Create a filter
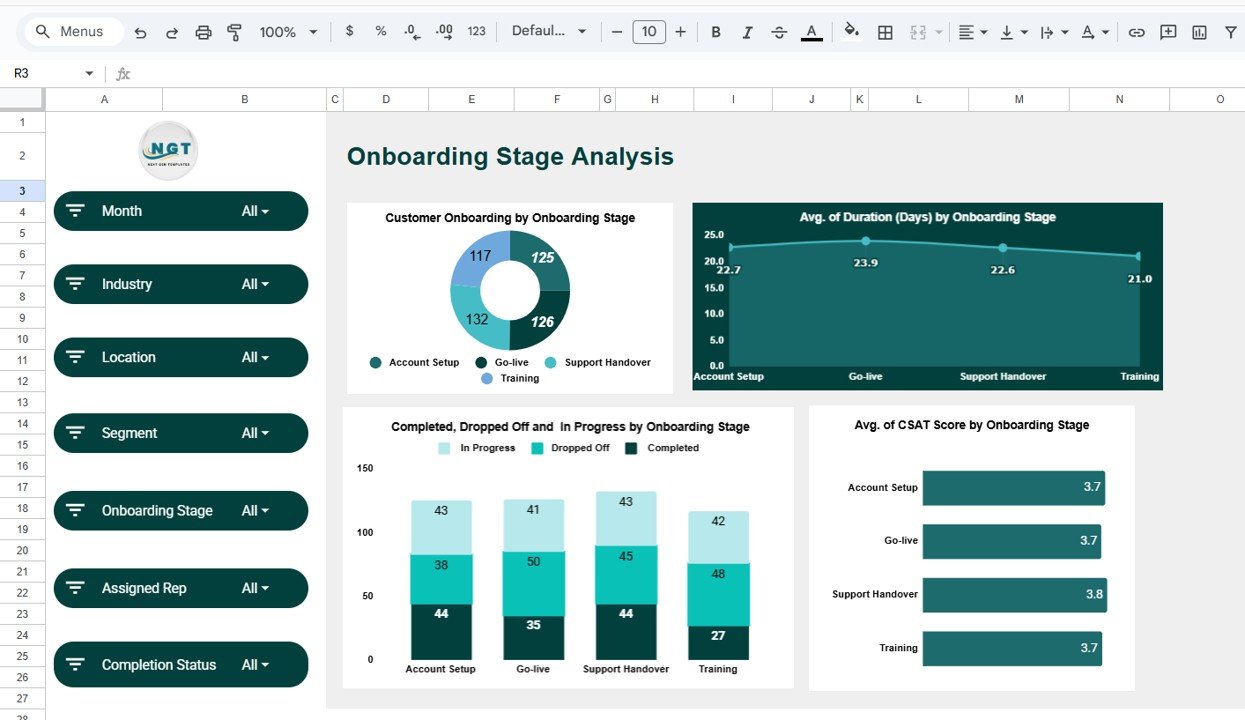This screenshot has height=720, width=1245. tap(1231, 31)
